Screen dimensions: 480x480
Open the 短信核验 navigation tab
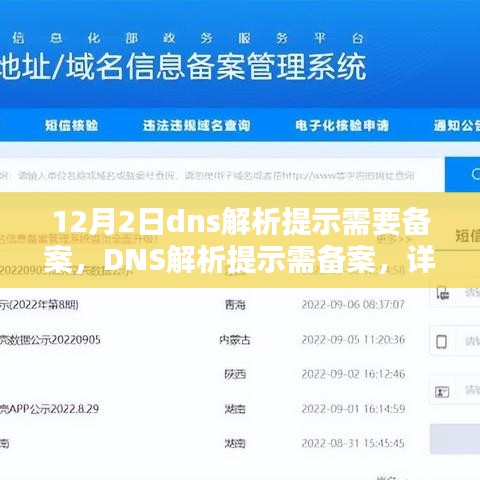[72, 126]
